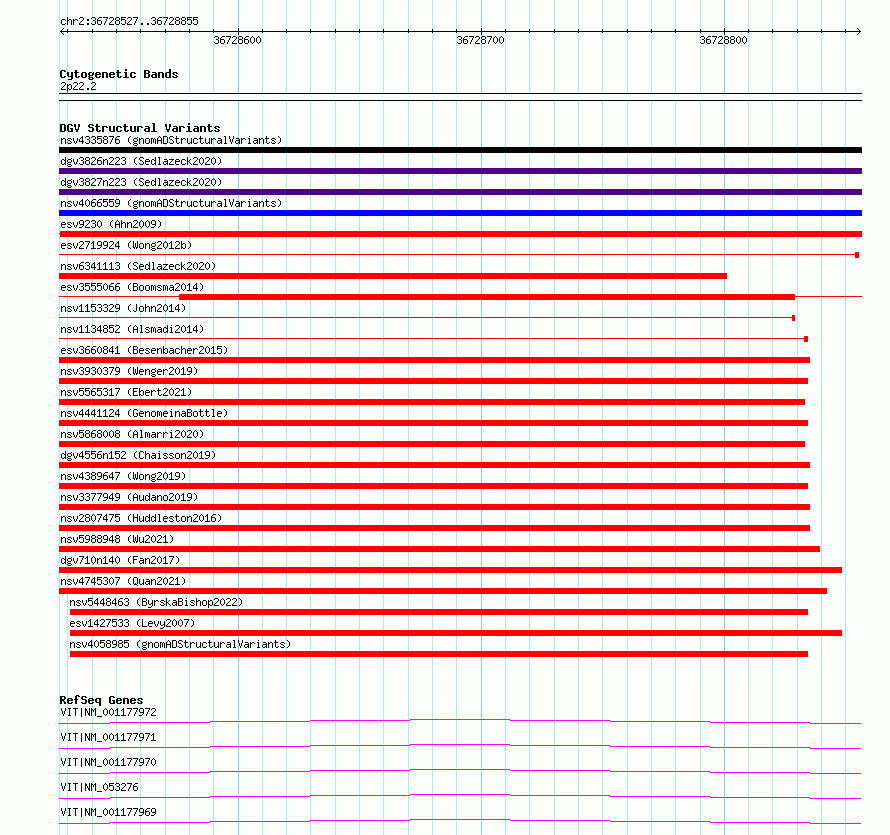890x835 pixels.
Task: Click dgv4556n152 (Chaisson2019) label
Action: tap(138, 455)
